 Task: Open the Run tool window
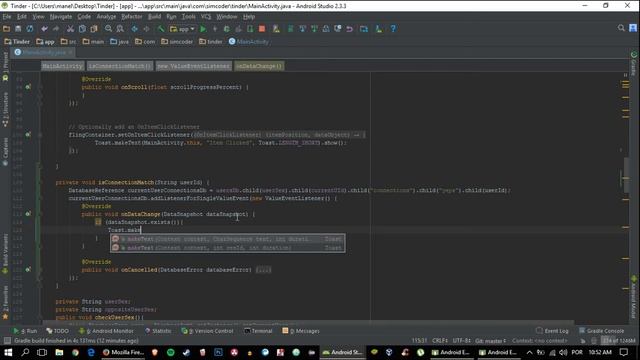(x=25, y=331)
